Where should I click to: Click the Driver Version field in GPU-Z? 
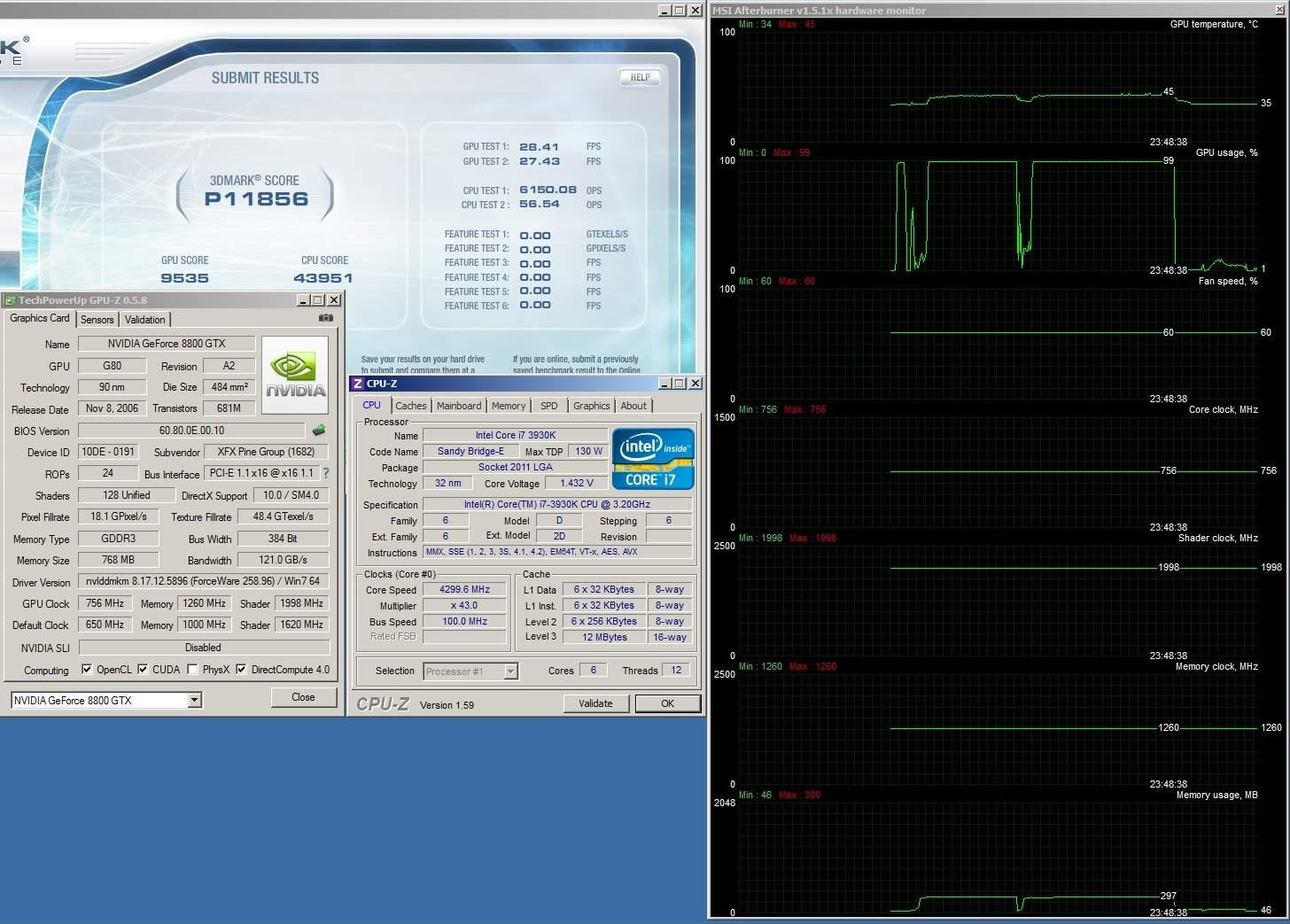tap(204, 581)
